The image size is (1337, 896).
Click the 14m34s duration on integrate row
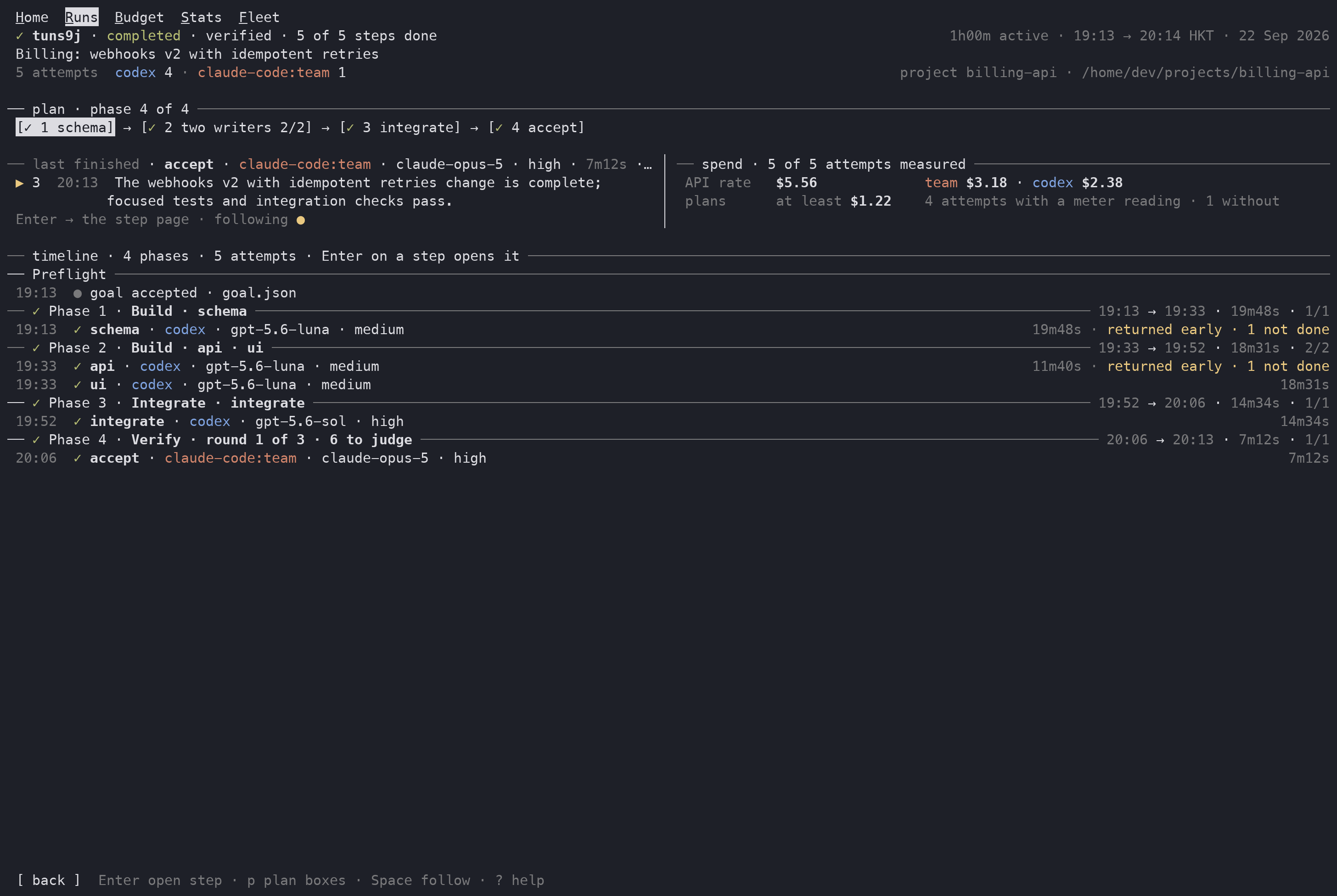(x=1304, y=421)
